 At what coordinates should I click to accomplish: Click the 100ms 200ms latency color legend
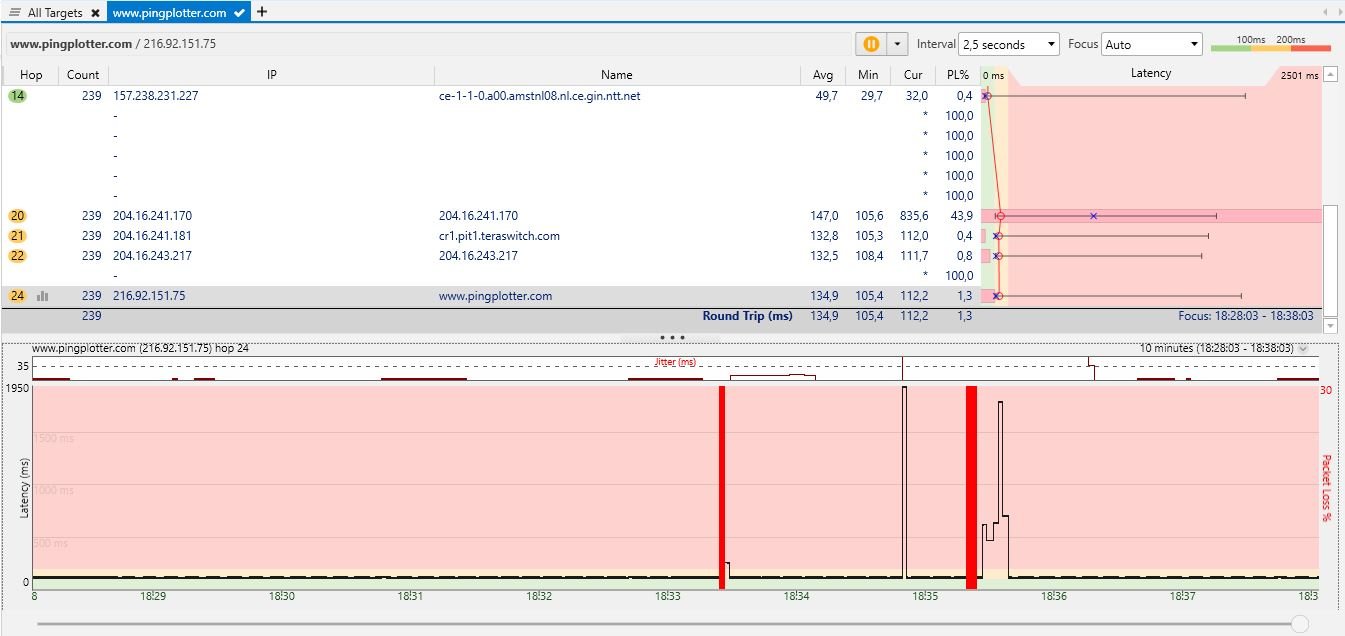click(x=1271, y=43)
